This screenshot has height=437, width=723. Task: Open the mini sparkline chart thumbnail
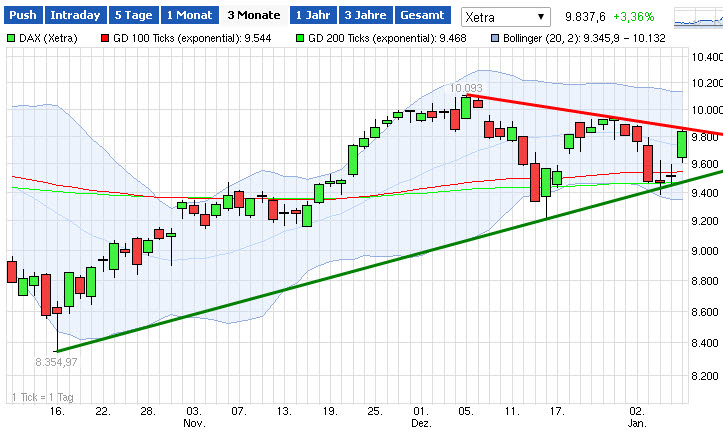point(697,17)
